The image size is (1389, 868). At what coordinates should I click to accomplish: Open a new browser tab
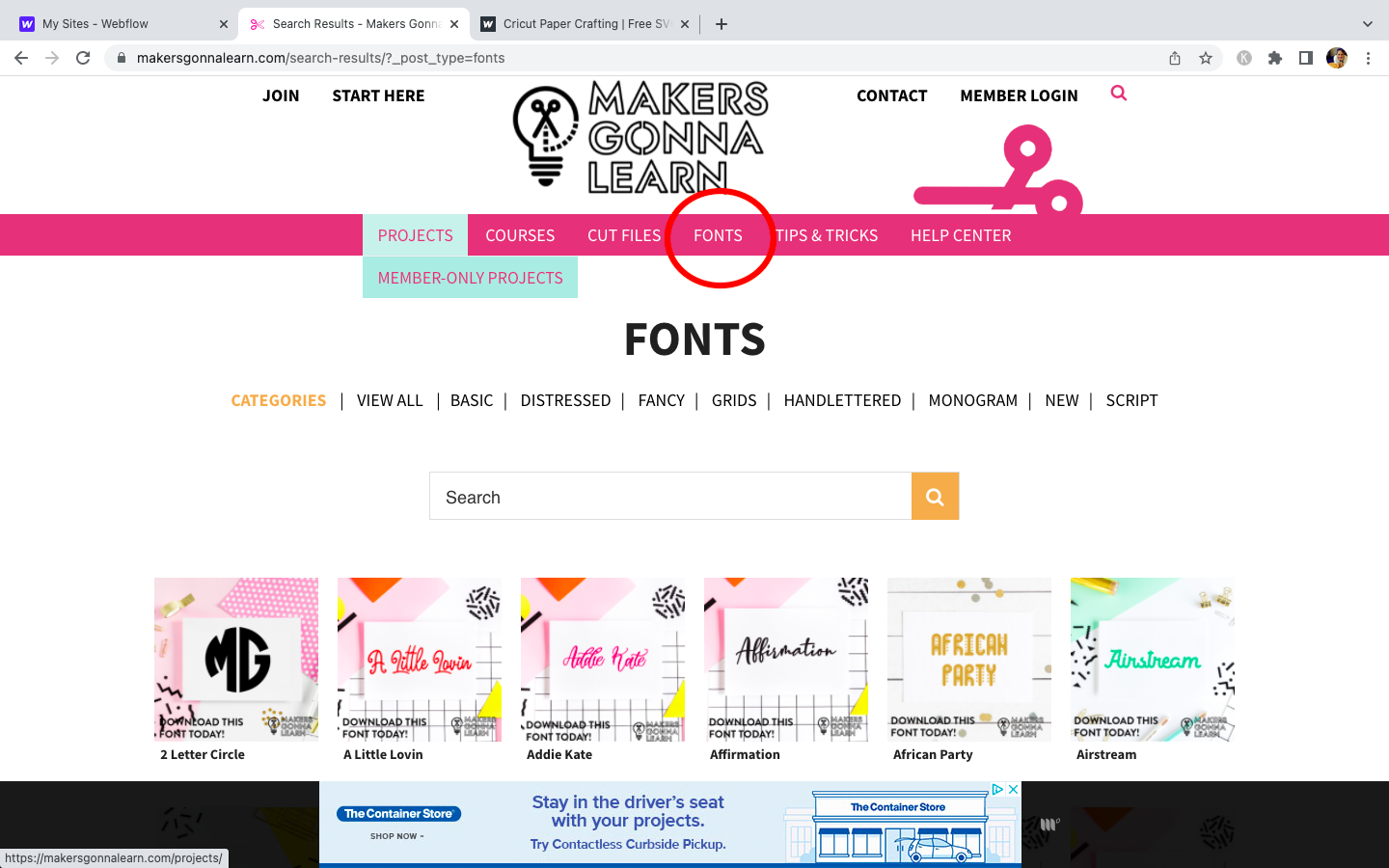722,24
